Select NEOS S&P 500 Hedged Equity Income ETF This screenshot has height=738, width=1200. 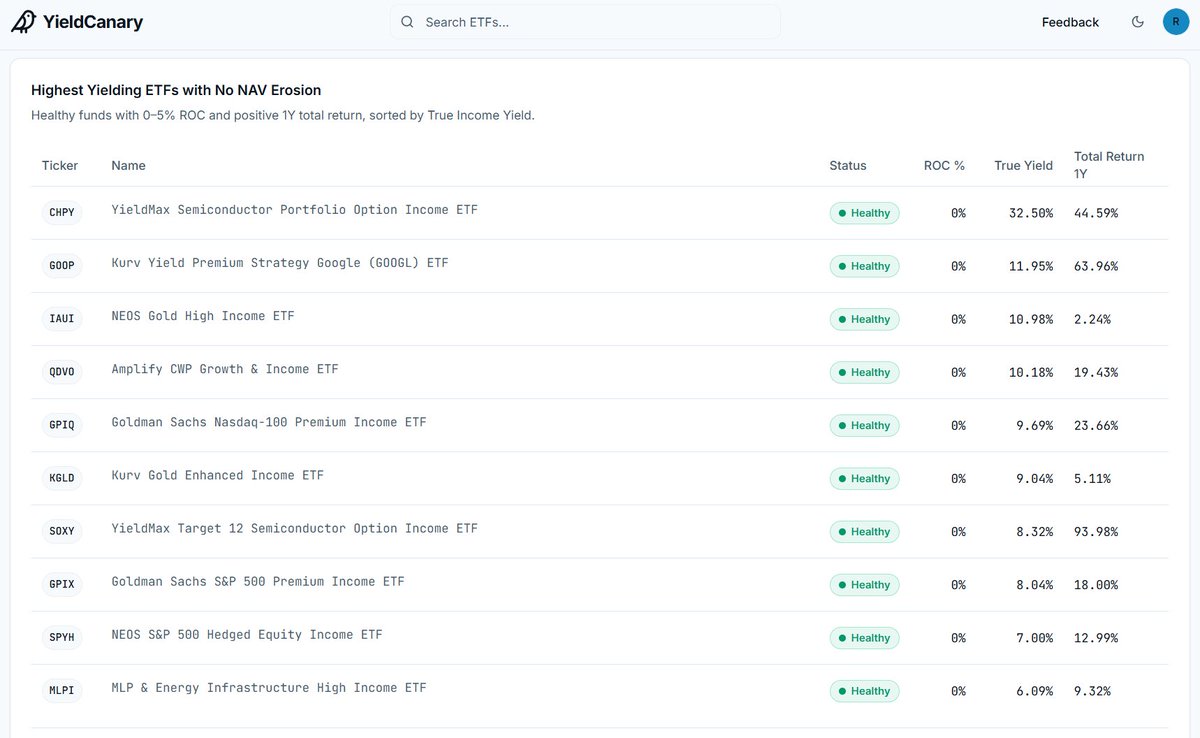(x=247, y=634)
